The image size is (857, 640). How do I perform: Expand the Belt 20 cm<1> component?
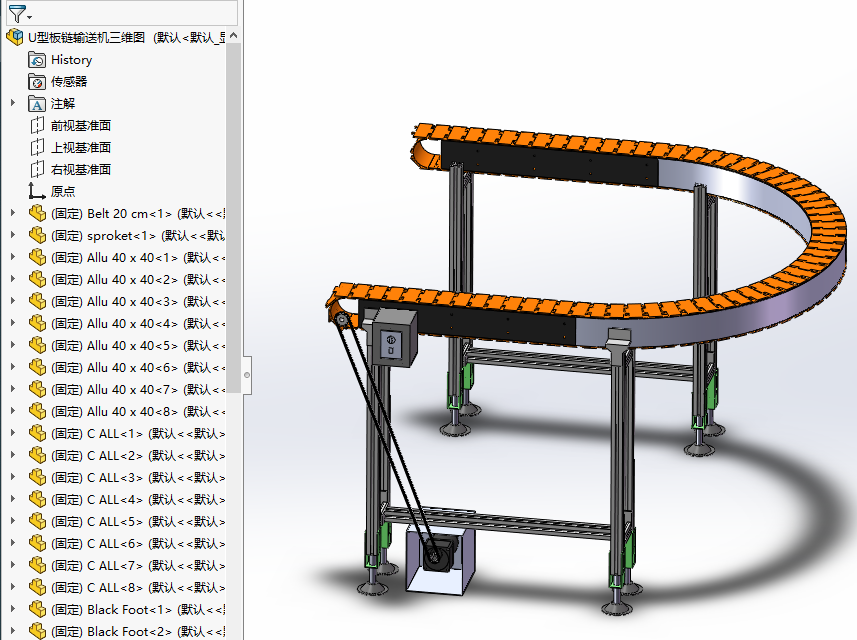tap(13, 213)
